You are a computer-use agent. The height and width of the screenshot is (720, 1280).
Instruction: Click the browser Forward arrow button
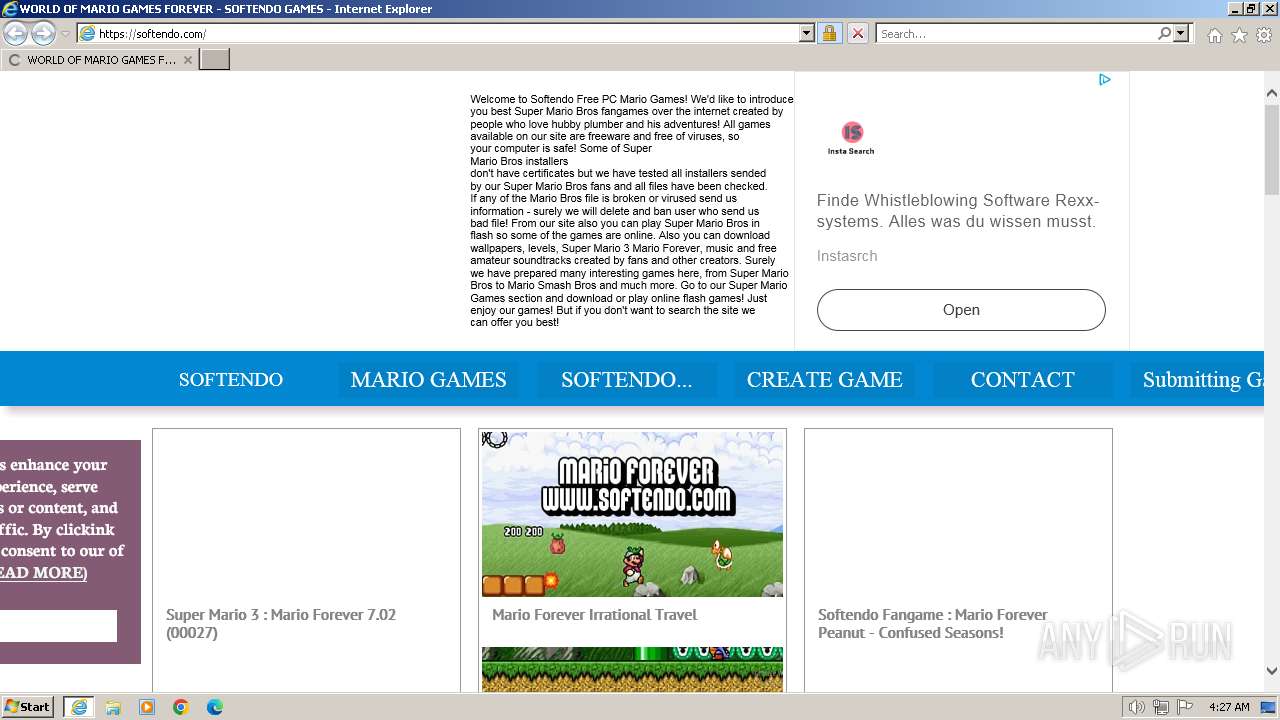(x=43, y=33)
